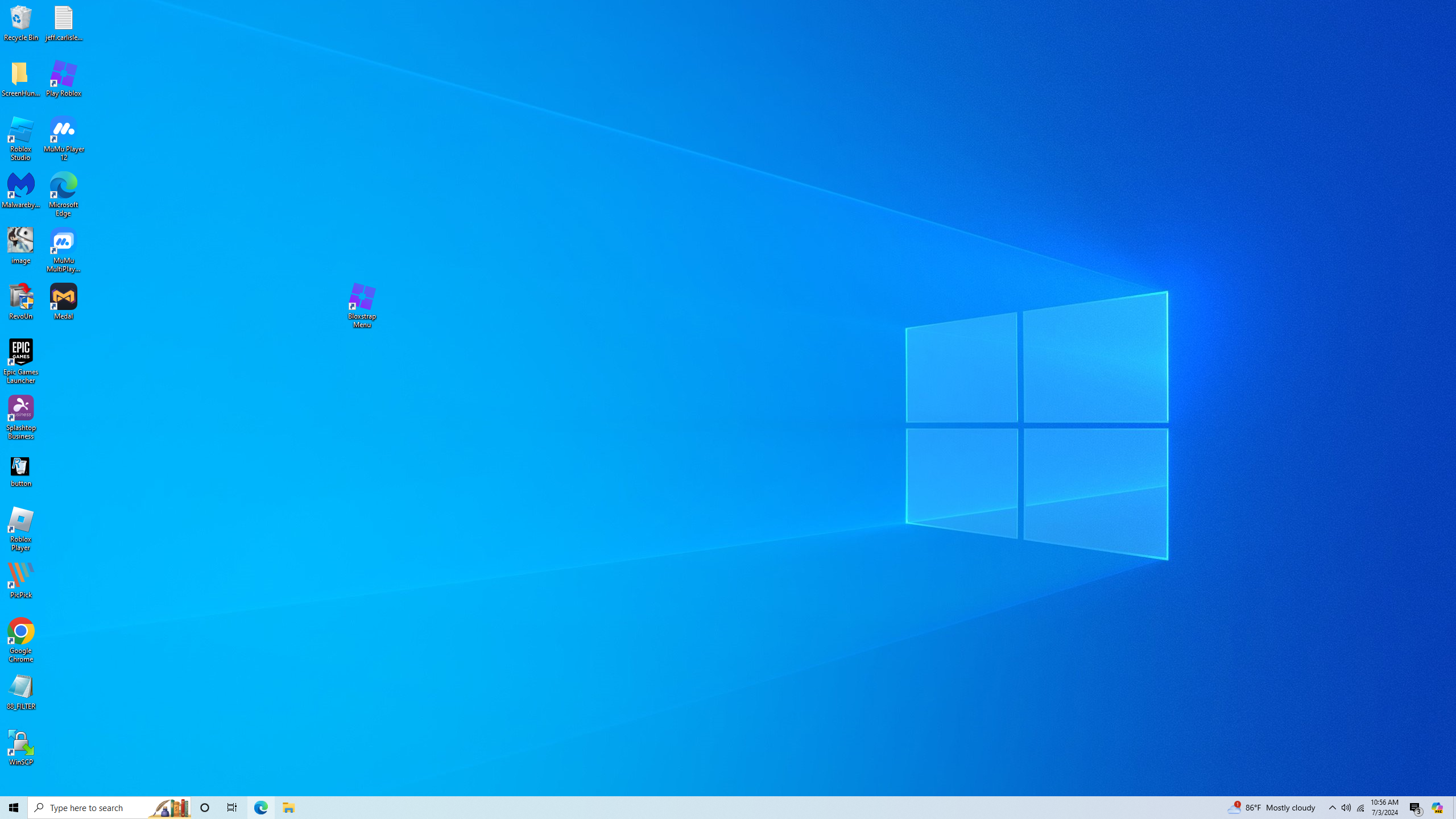Open the weather widget showing Mostly cloudy
Image resolution: width=1456 pixels, height=819 pixels.
[1272, 808]
